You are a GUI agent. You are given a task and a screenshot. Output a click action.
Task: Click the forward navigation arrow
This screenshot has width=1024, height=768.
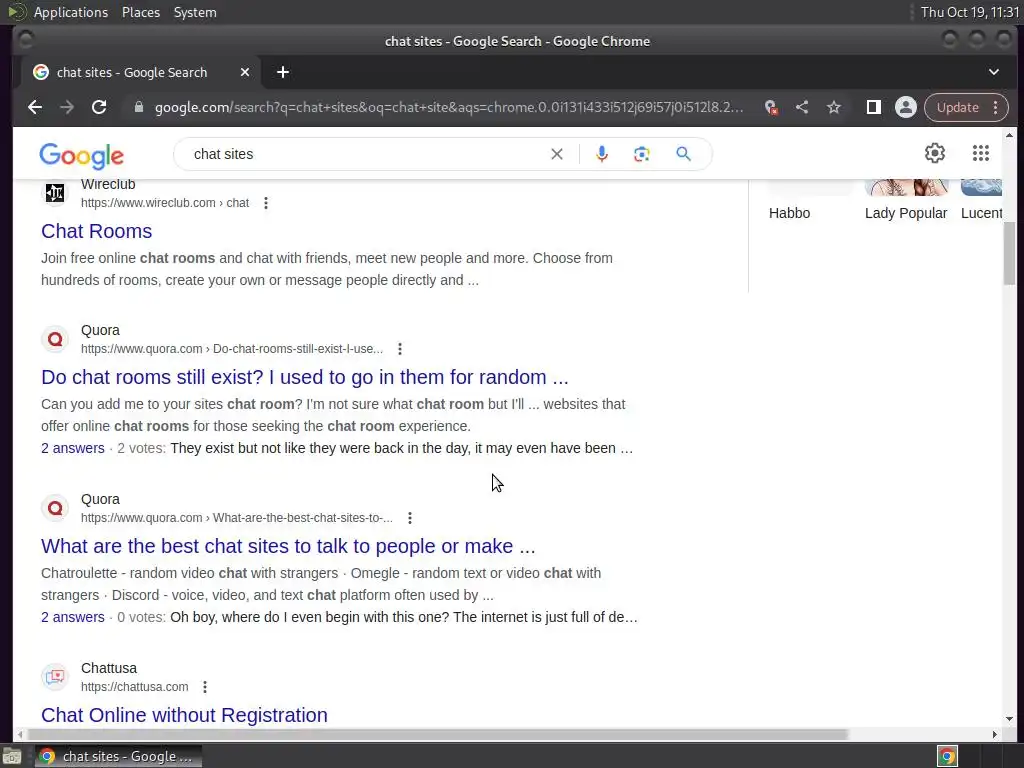point(67,107)
